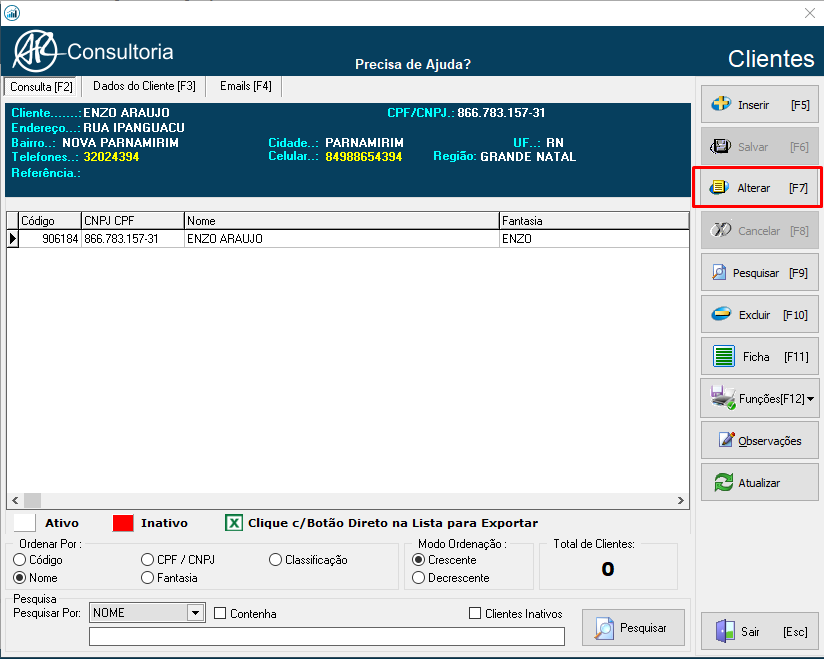Click the Ficha green sheet icon
Image resolution: width=824 pixels, height=659 pixels.
724,356
